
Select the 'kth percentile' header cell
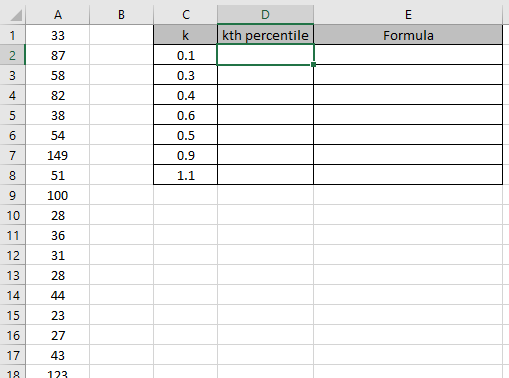pos(265,35)
